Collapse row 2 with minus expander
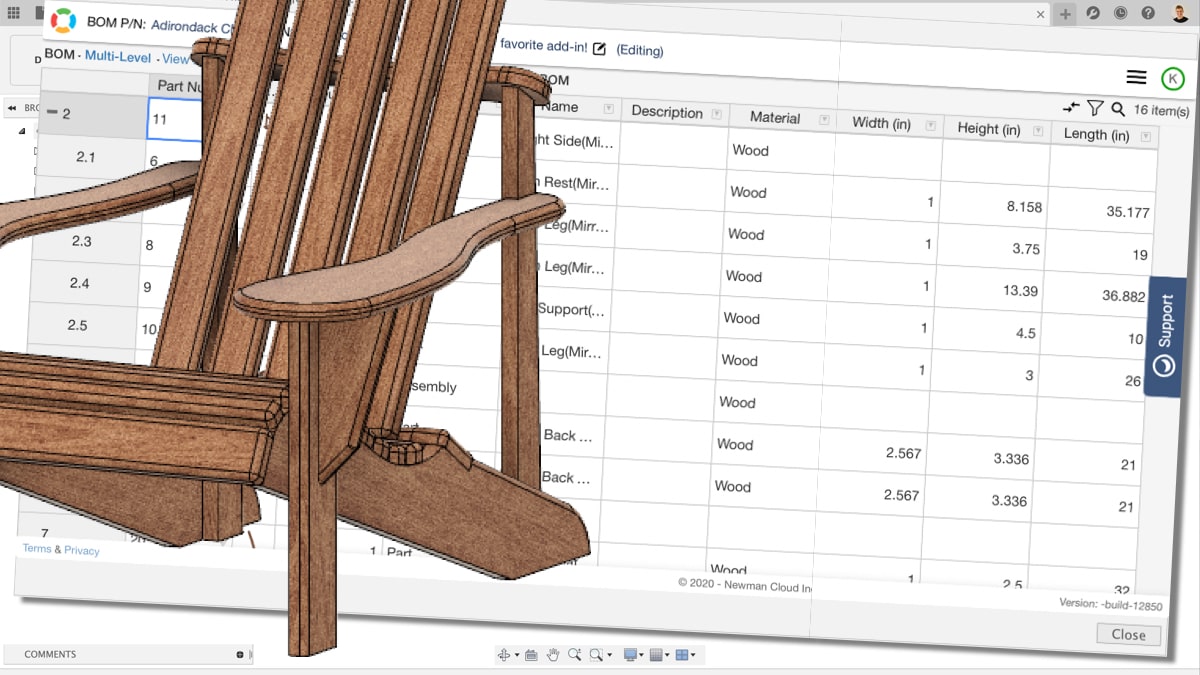 [x=52, y=112]
